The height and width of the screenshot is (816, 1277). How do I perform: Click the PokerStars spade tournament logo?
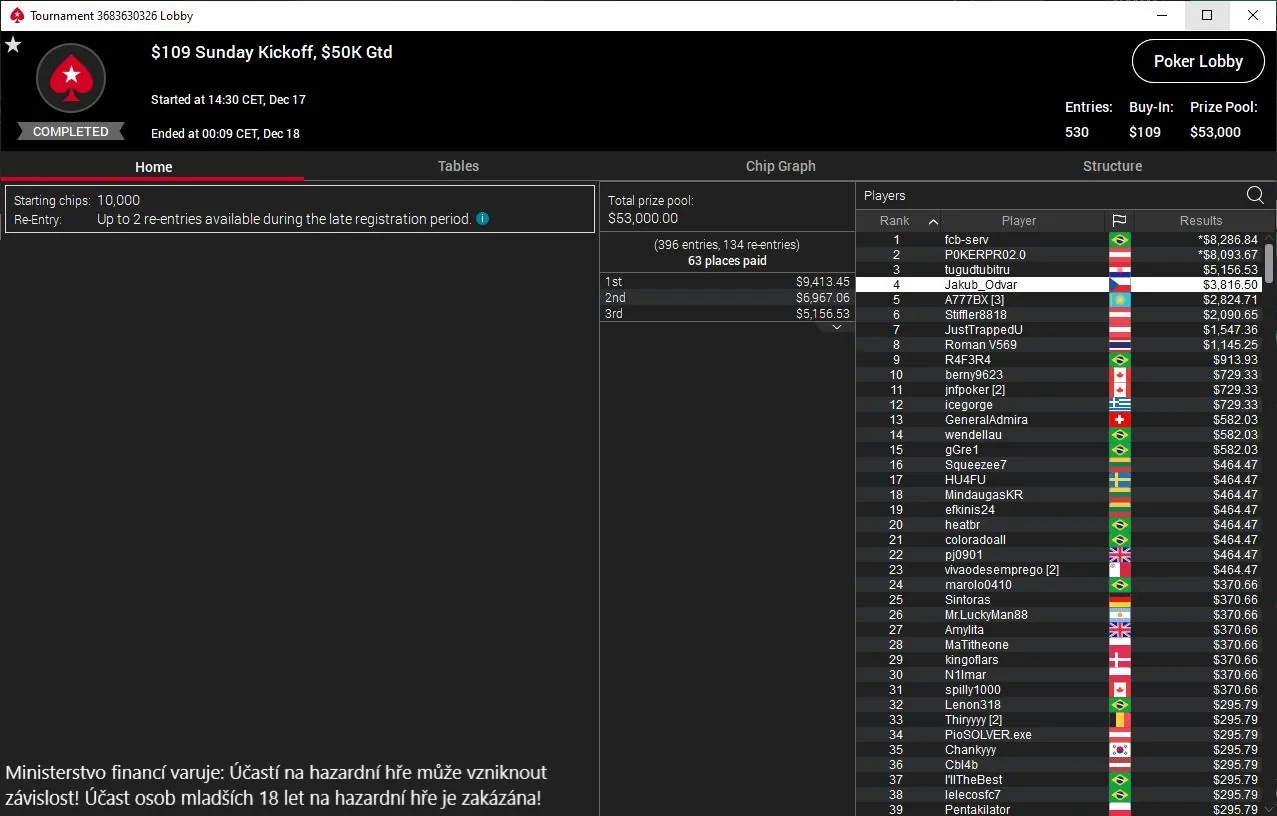(71, 78)
